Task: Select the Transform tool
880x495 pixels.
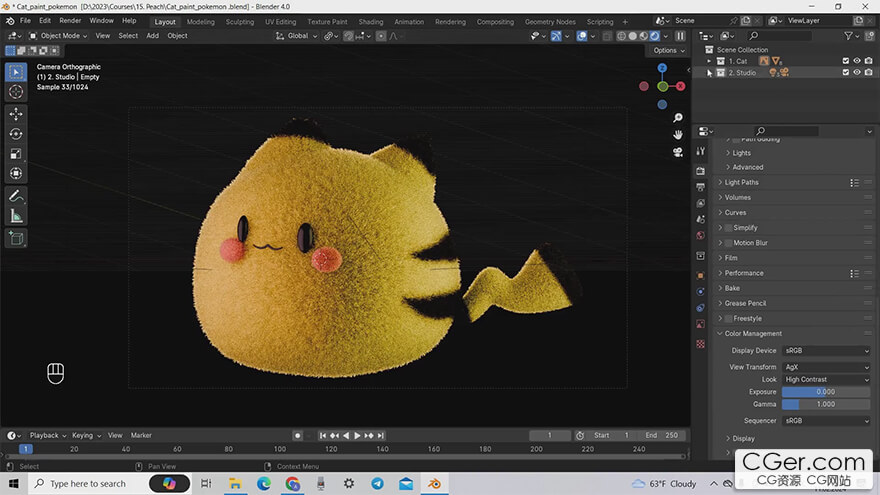Action: pos(16,173)
